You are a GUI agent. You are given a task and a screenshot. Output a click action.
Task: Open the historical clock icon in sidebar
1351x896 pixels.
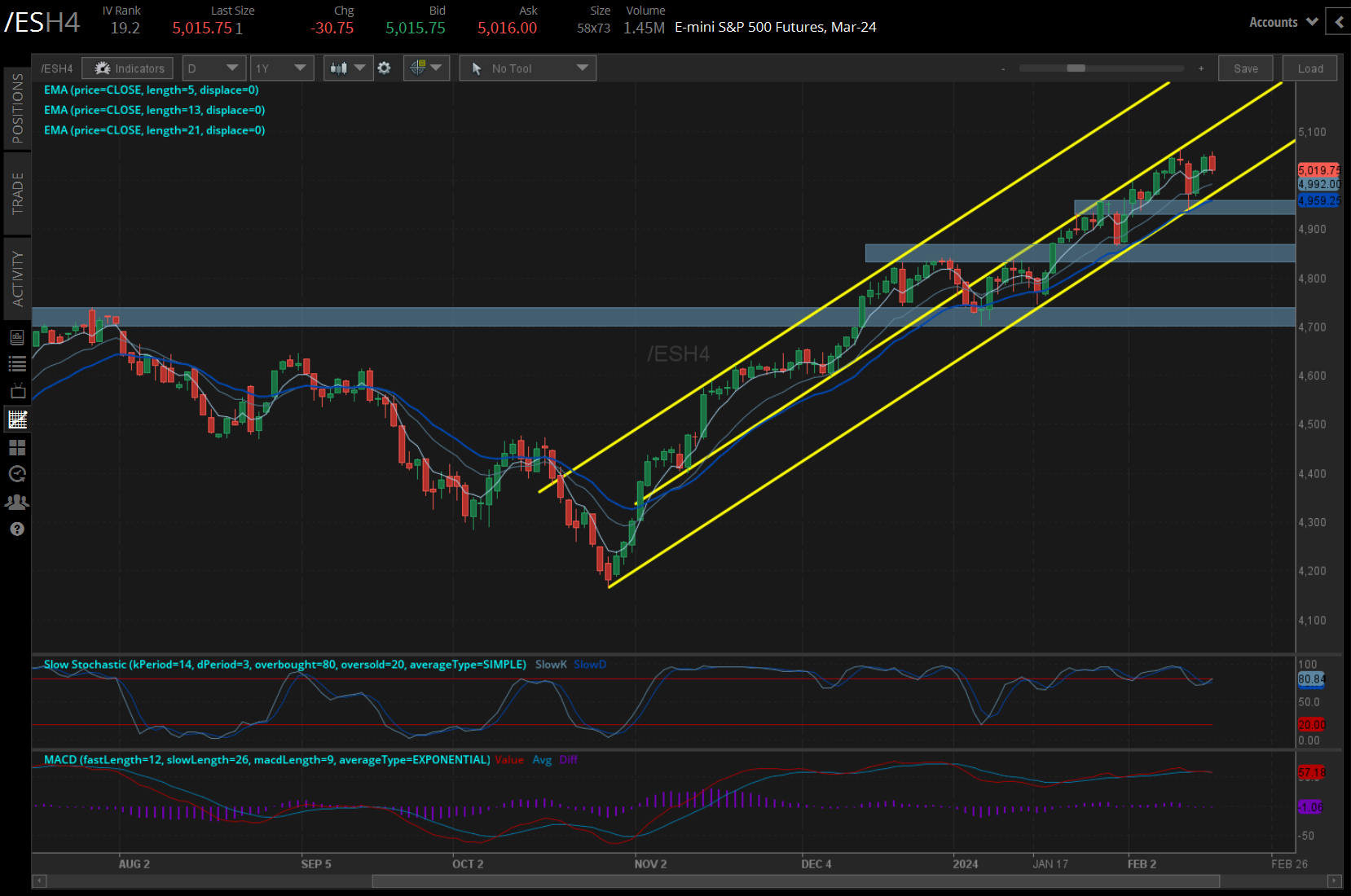pos(17,474)
